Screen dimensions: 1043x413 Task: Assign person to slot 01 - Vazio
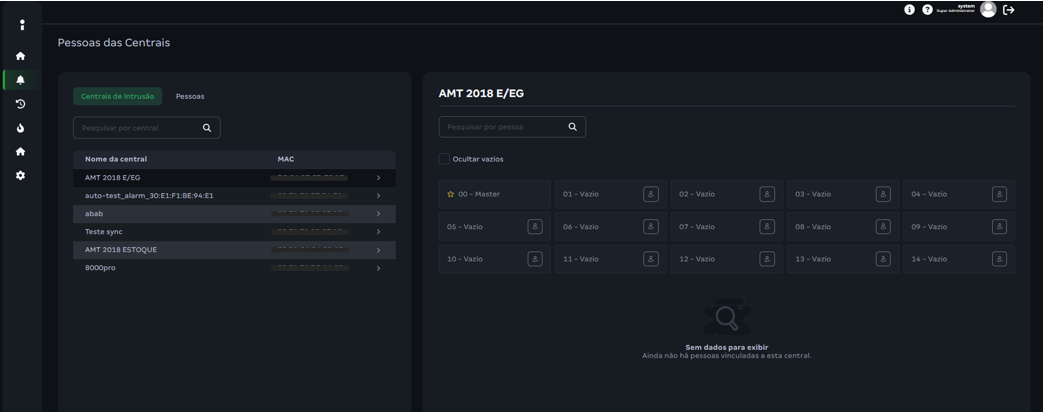point(651,194)
